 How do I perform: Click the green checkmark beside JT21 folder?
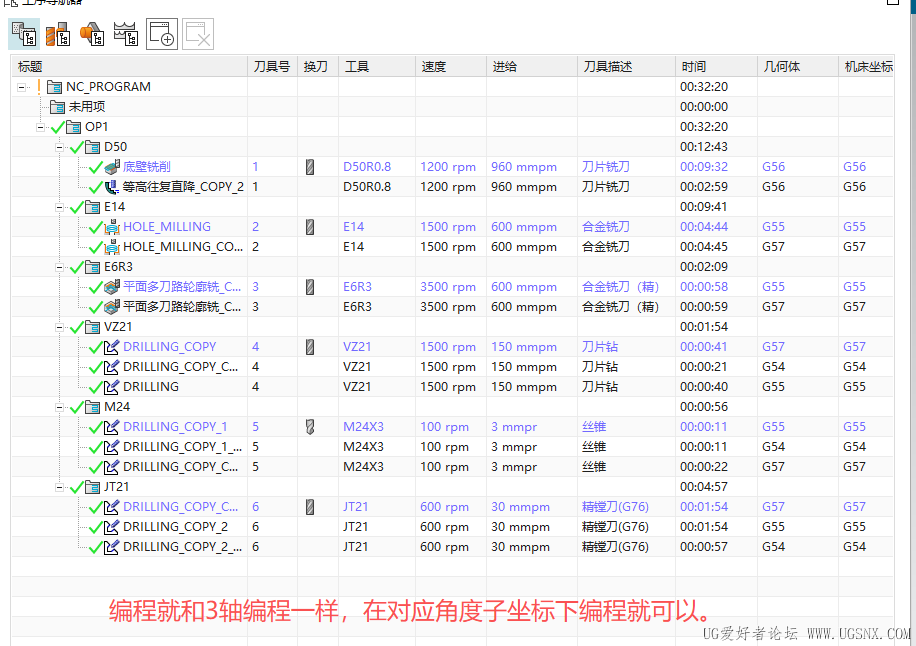point(76,487)
